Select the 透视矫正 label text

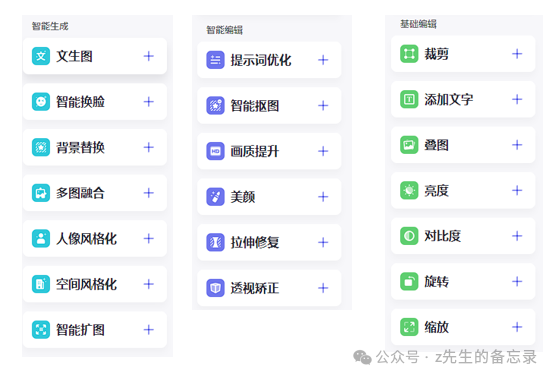point(255,288)
